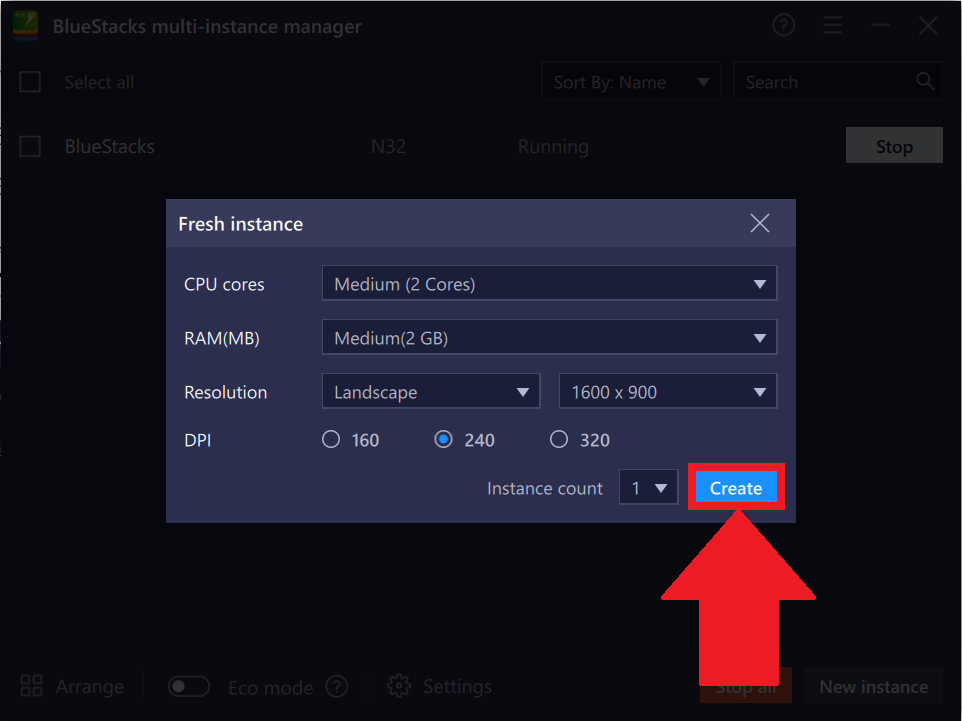The width and height of the screenshot is (962, 721).
Task: Expand the Landscape orientation dropdown
Action: point(431,391)
